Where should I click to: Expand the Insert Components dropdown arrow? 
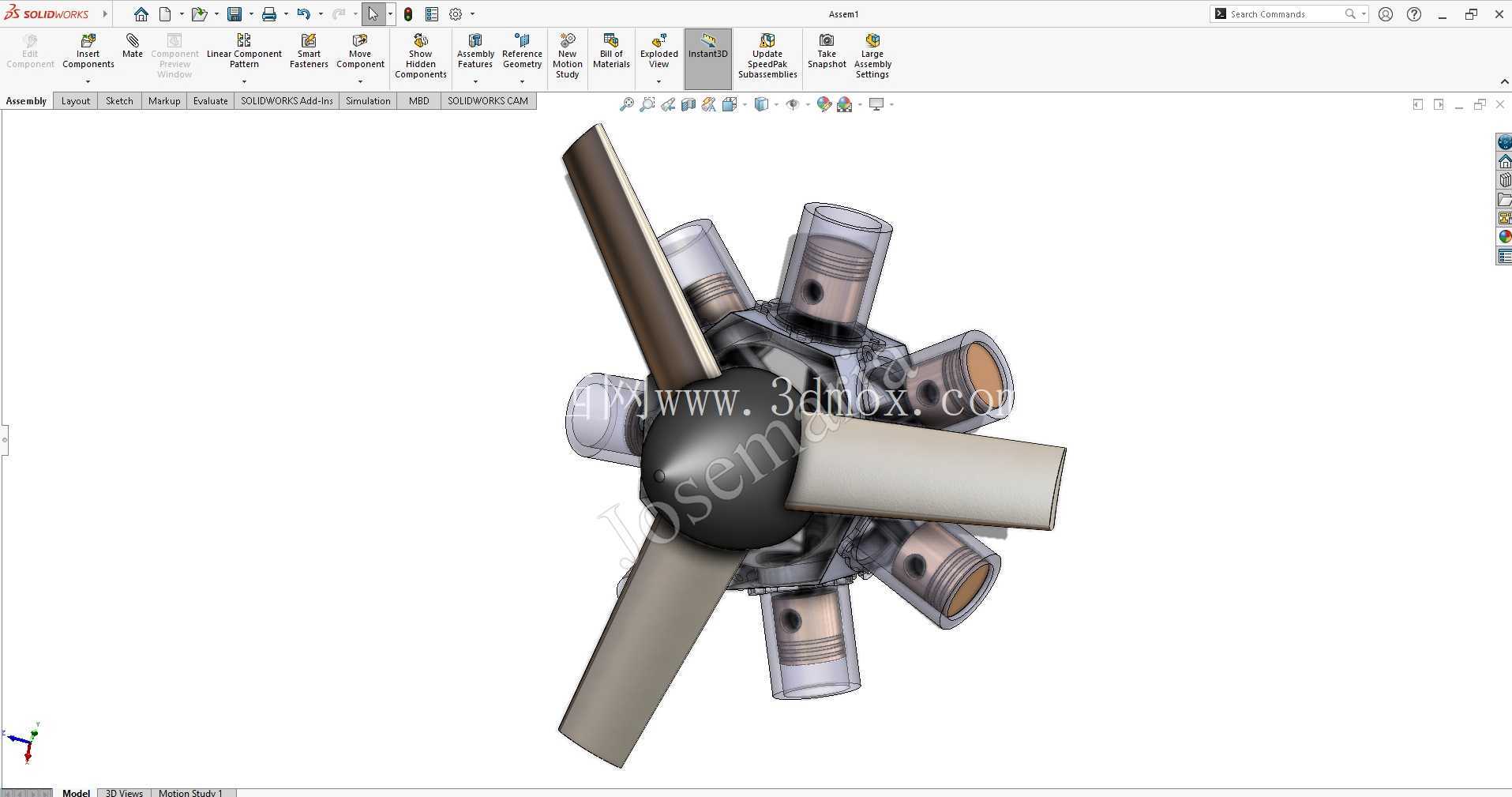[88, 81]
